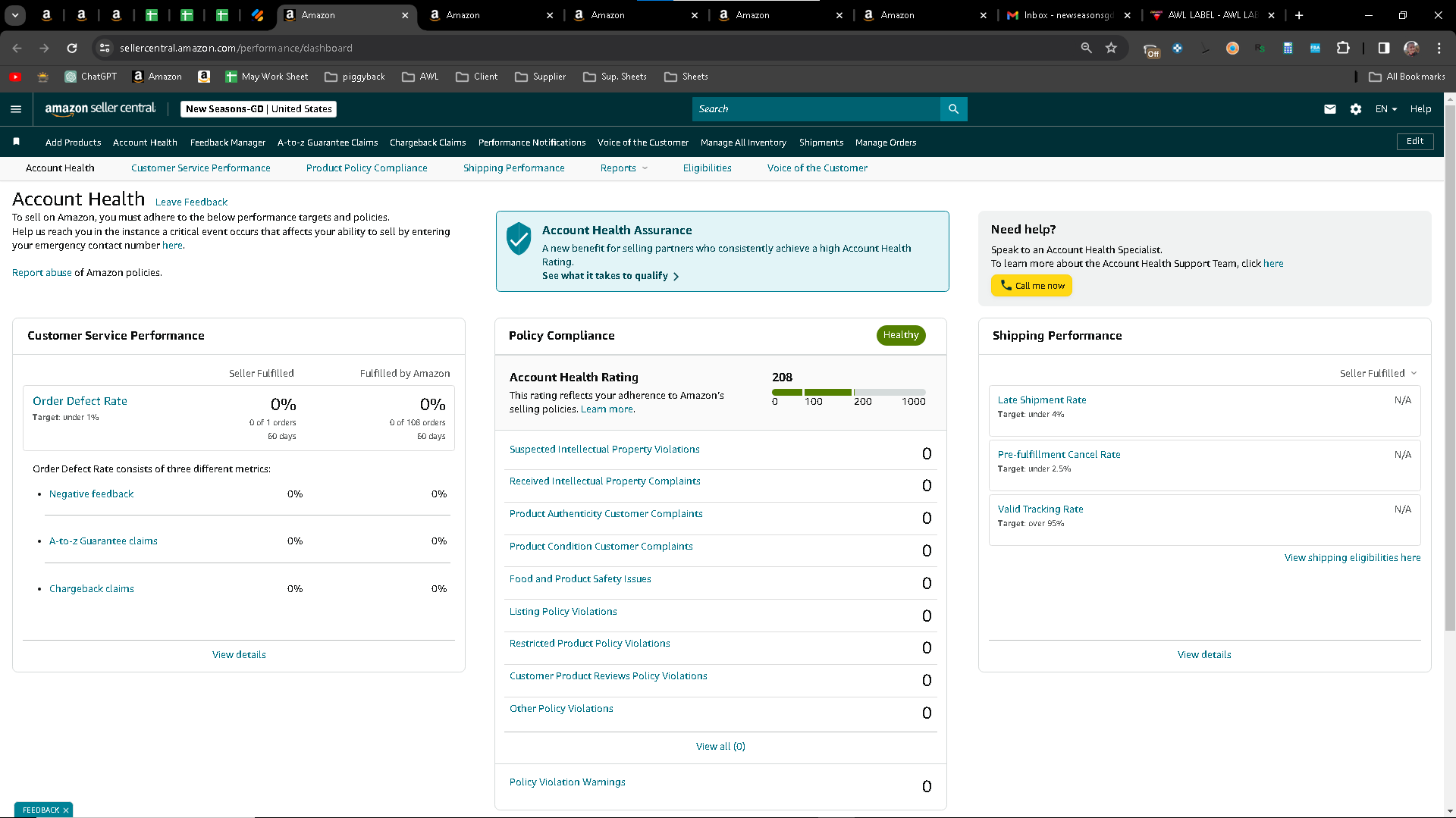
Task: Click the Edit button in the navigation bar
Action: click(x=1415, y=142)
